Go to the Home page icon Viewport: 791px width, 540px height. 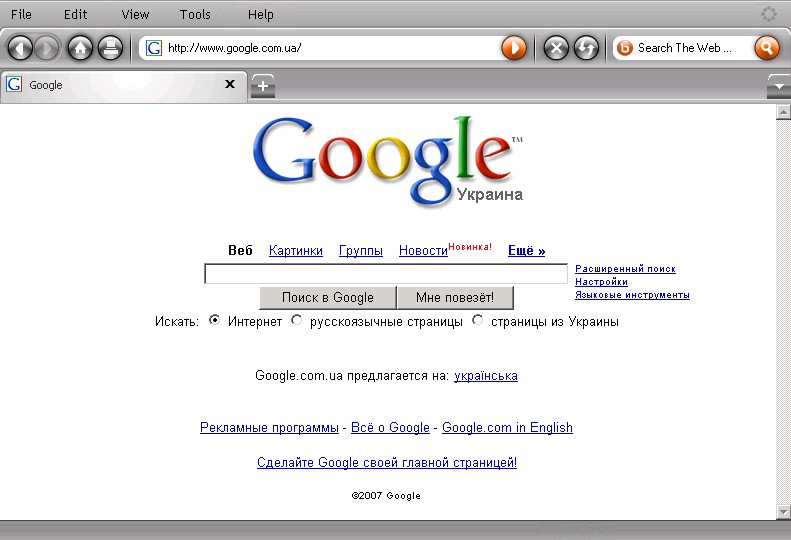coord(80,48)
